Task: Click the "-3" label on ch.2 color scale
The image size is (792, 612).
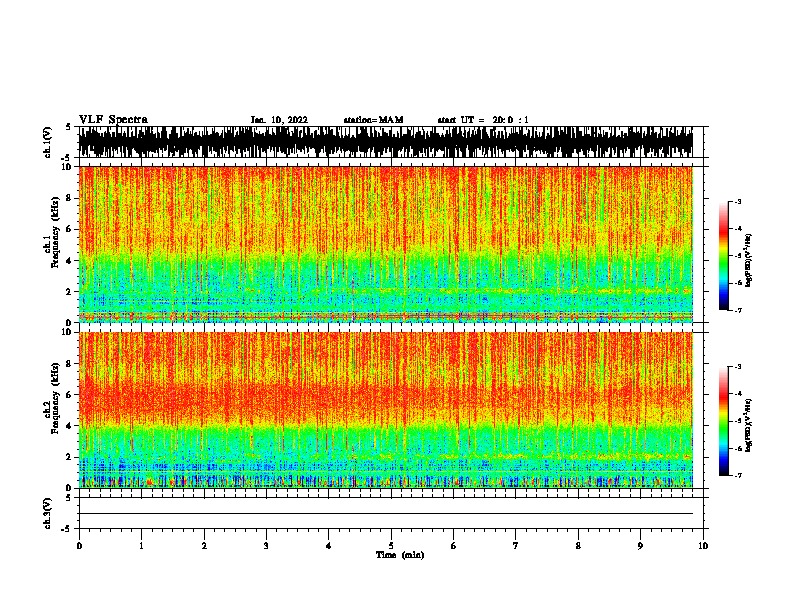Action: point(737,367)
